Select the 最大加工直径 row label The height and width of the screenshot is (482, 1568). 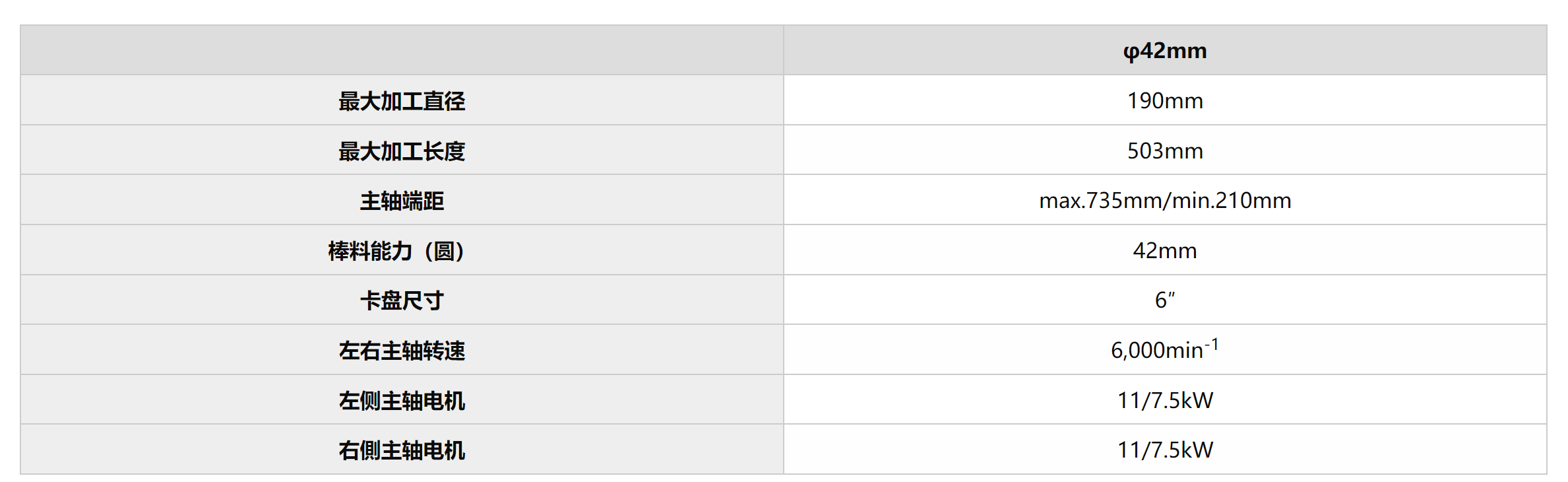pos(402,101)
